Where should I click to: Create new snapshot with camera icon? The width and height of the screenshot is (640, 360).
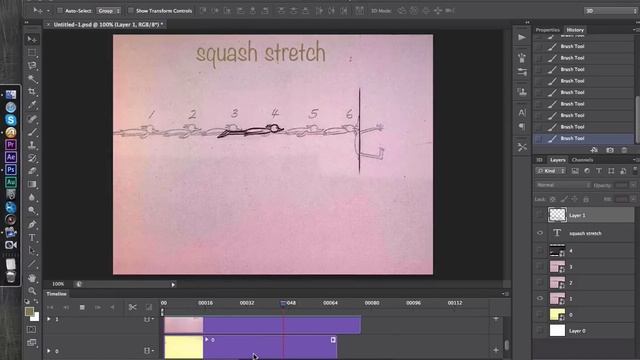tap(610, 150)
